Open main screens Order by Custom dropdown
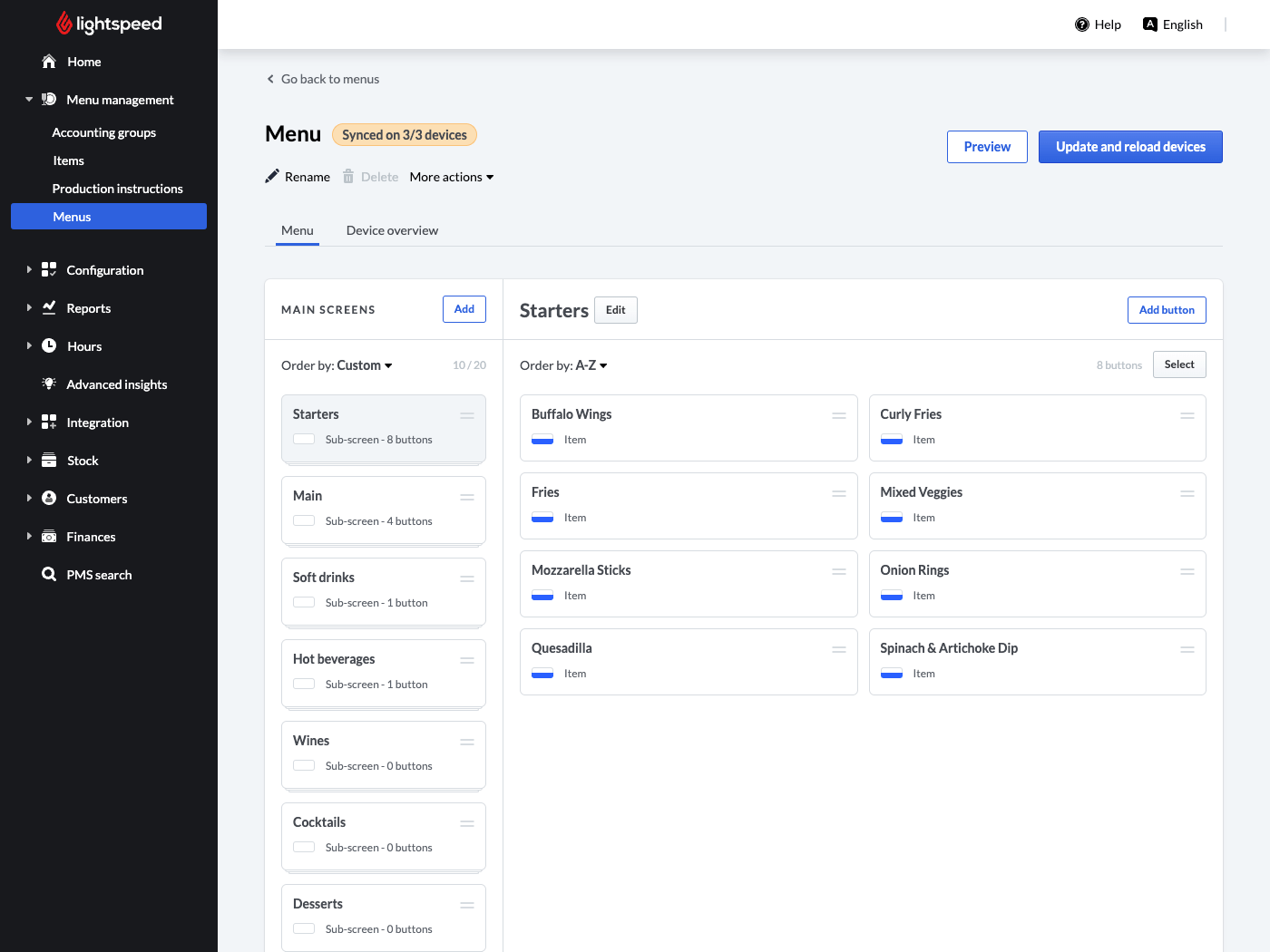Viewport: 1270px width, 952px height. click(x=364, y=365)
